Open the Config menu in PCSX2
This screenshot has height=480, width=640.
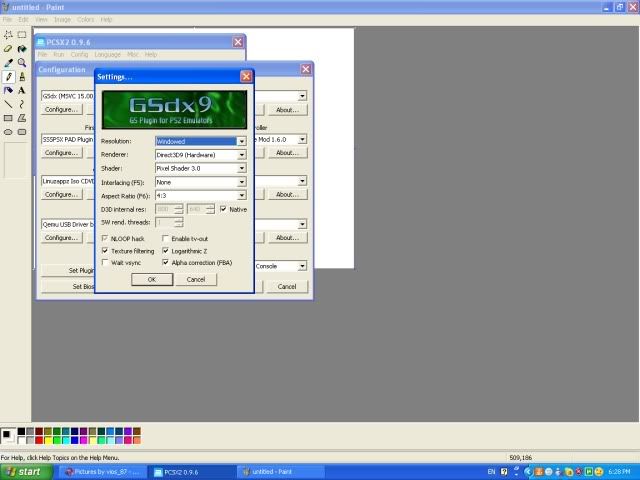tap(79, 54)
